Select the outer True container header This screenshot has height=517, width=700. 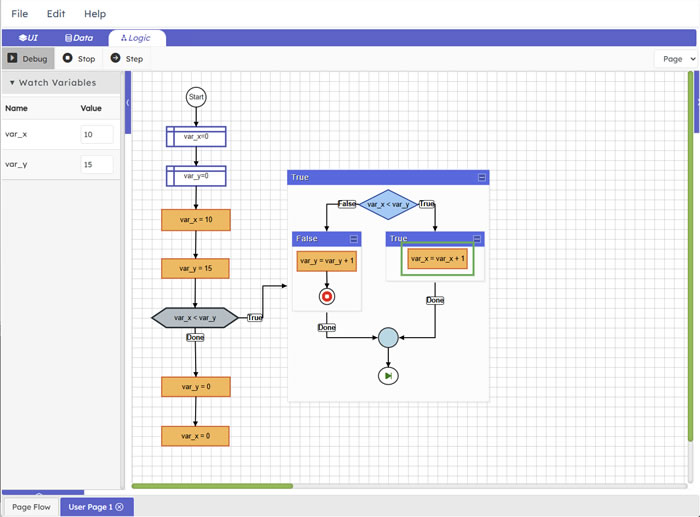tap(388, 177)
